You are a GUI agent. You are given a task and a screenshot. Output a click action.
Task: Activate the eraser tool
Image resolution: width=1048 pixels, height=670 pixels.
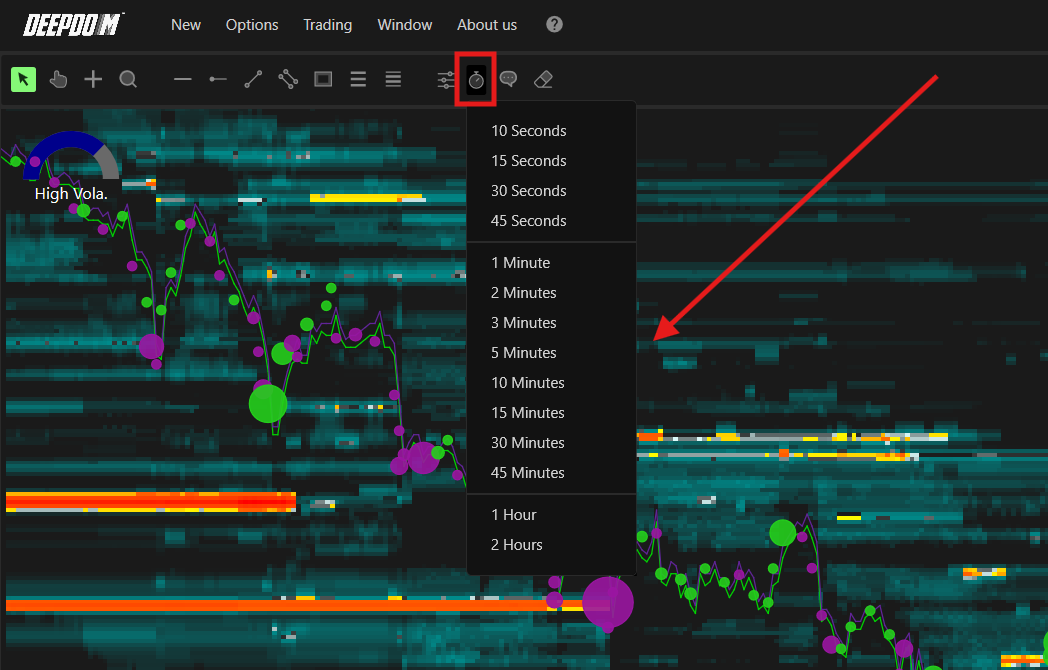point(543,80)
